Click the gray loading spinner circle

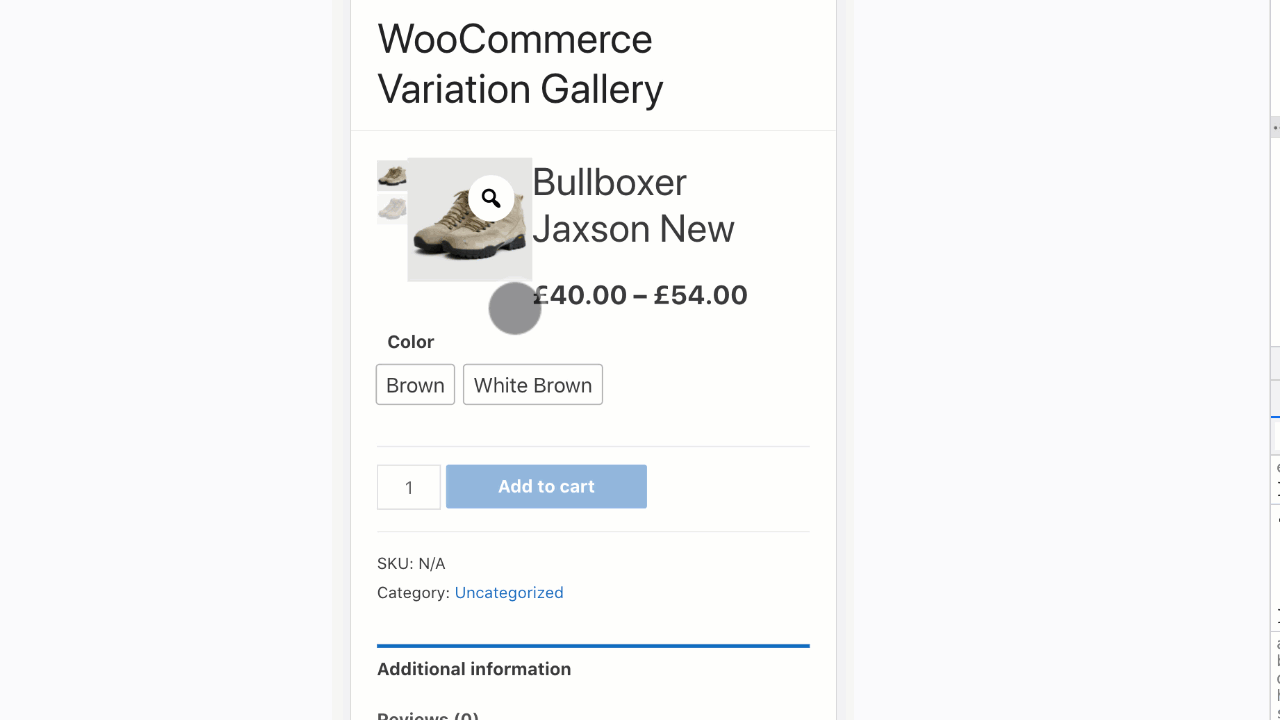tap(514, 308)
